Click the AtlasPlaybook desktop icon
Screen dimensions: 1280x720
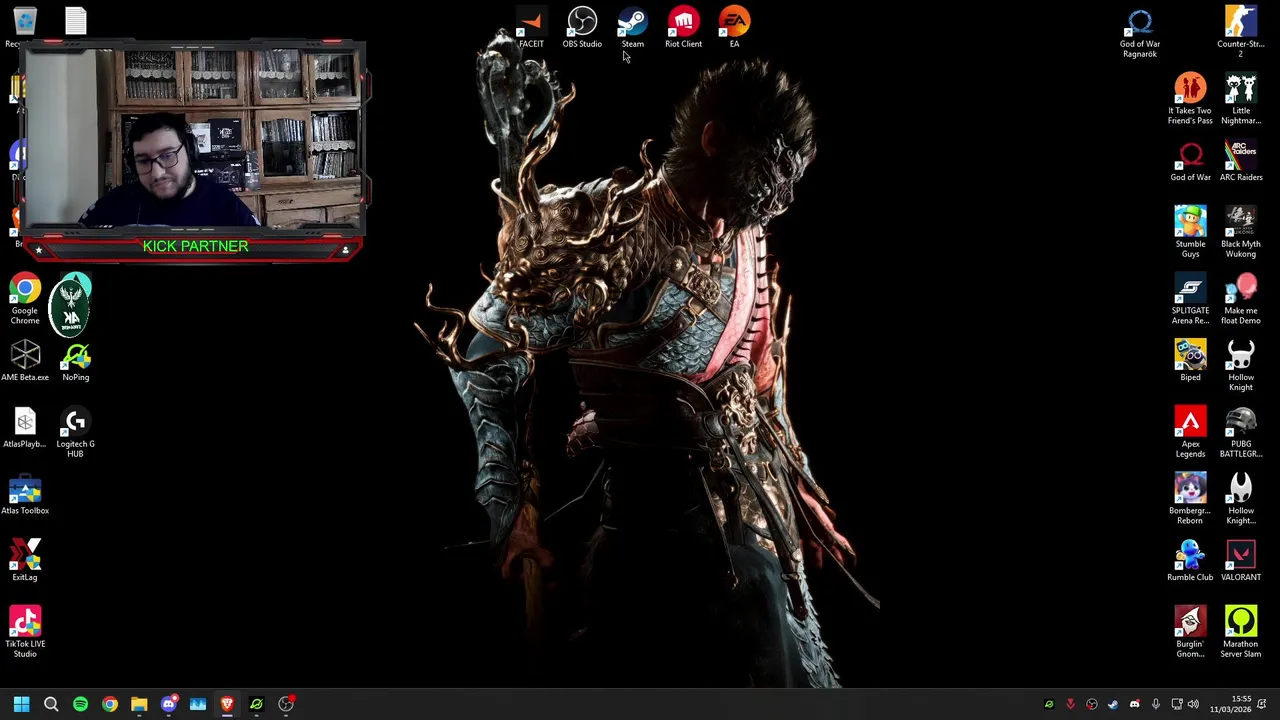pyautogui.click(x=25, y=427)
